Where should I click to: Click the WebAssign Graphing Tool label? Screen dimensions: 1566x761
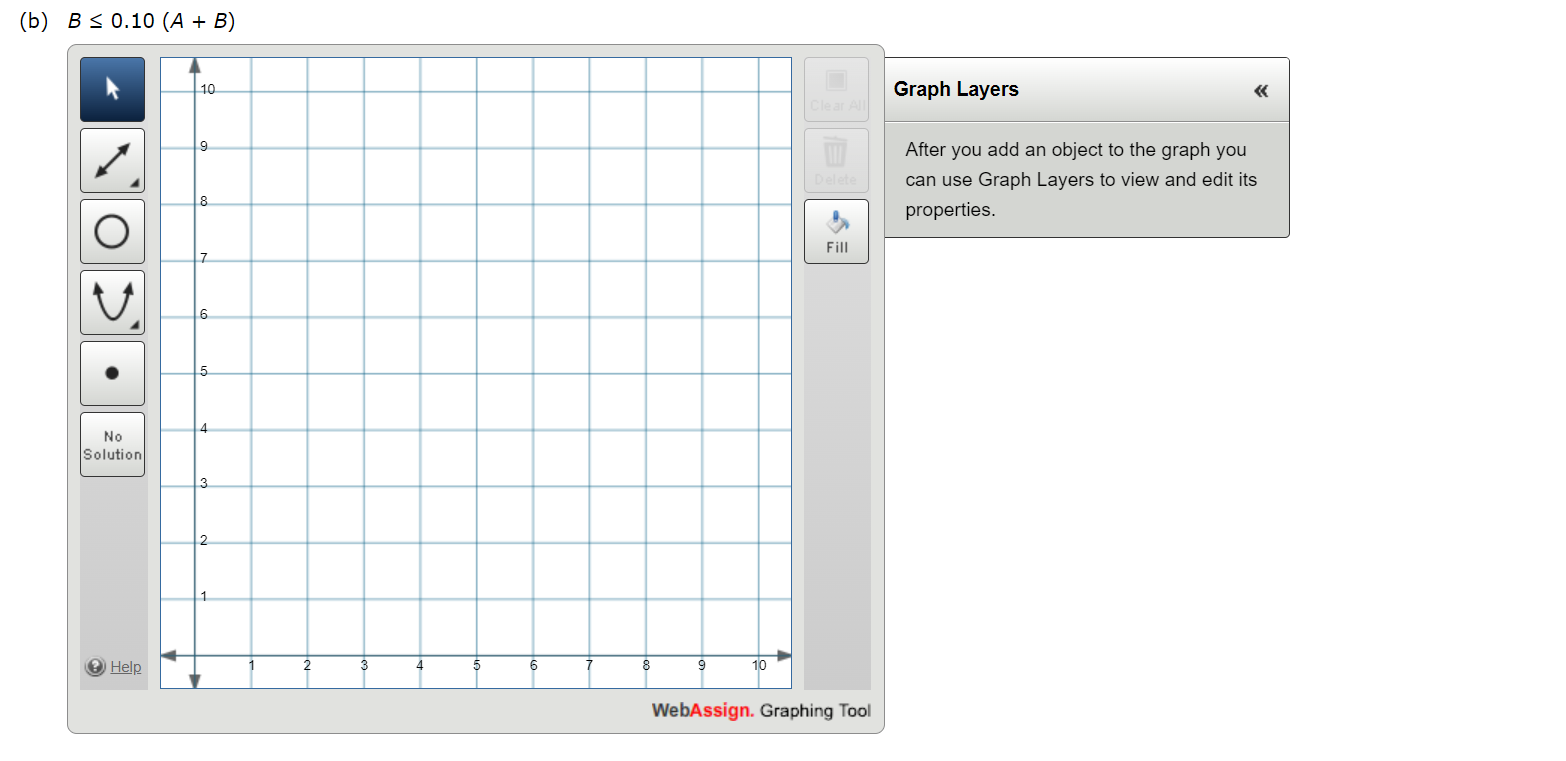coord(762,711)
